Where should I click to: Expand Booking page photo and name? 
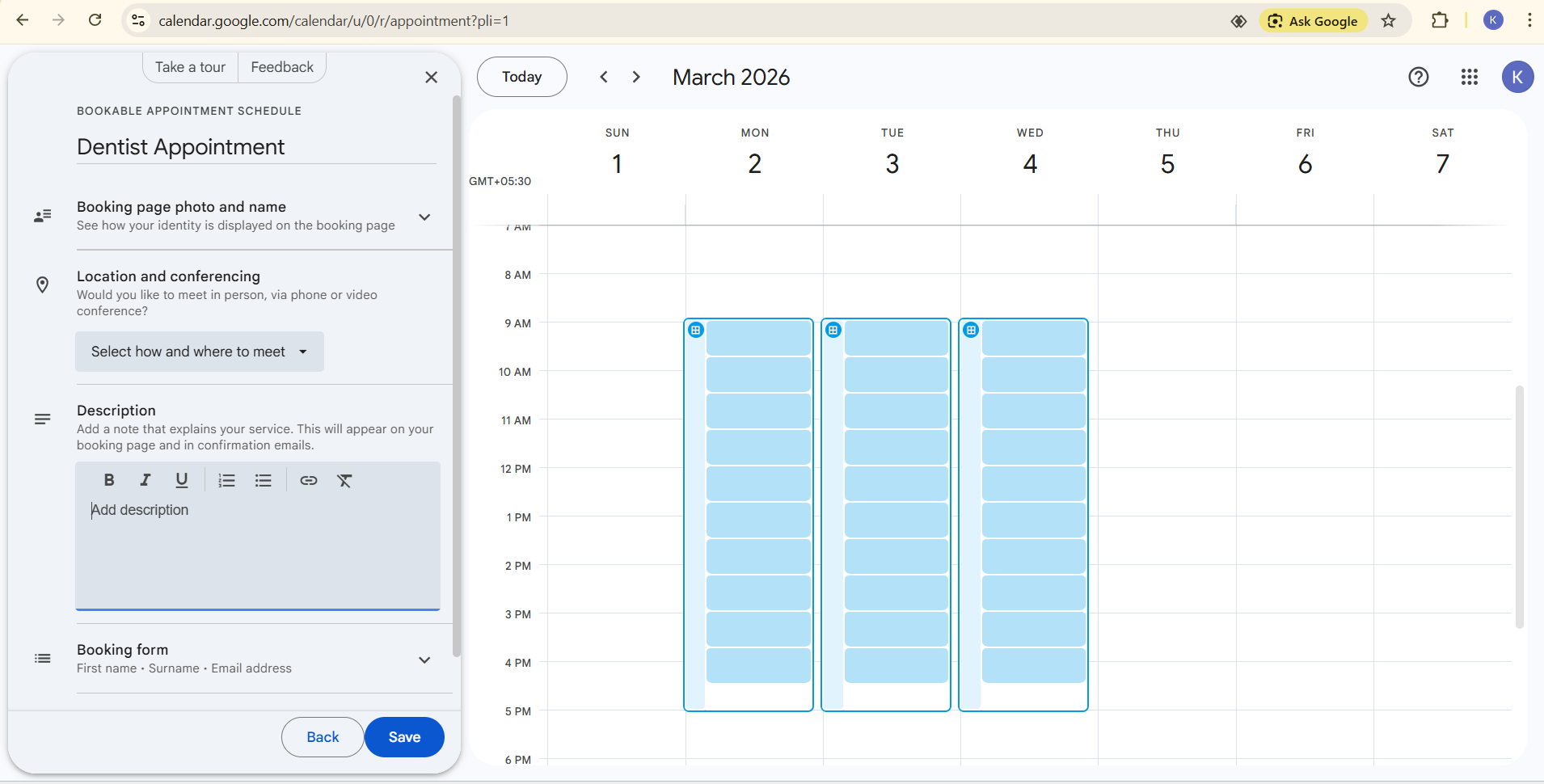[x=424, y=217]
